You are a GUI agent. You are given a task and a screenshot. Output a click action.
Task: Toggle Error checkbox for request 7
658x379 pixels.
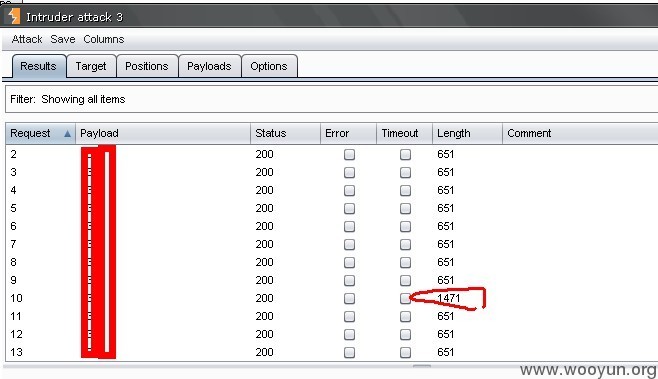[349, 245]
